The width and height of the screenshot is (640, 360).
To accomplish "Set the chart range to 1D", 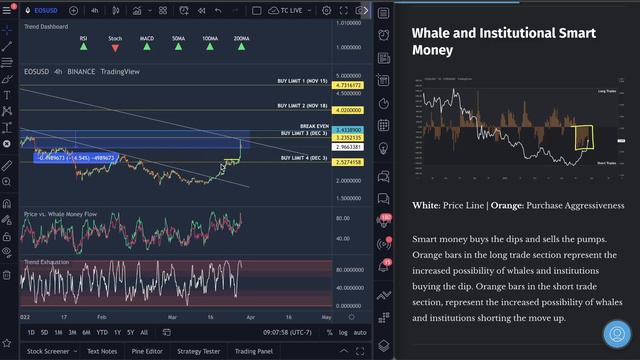I will (x=31, y=333).
